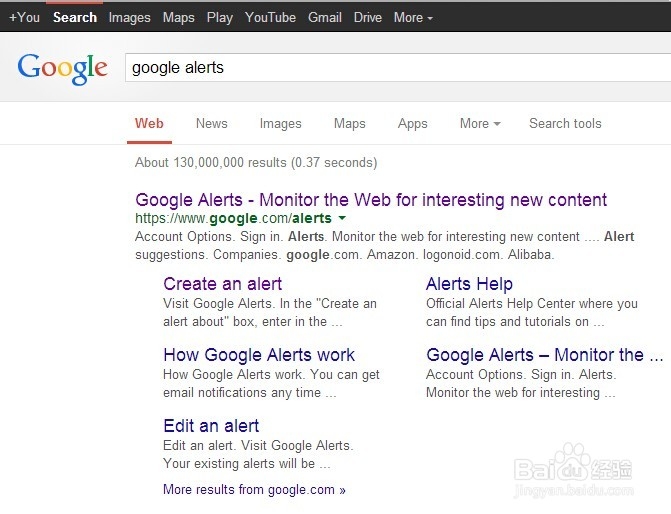Screen dimensions: 671x514
Task: Open the More dropdown in top bar
Action: (413, 18)
